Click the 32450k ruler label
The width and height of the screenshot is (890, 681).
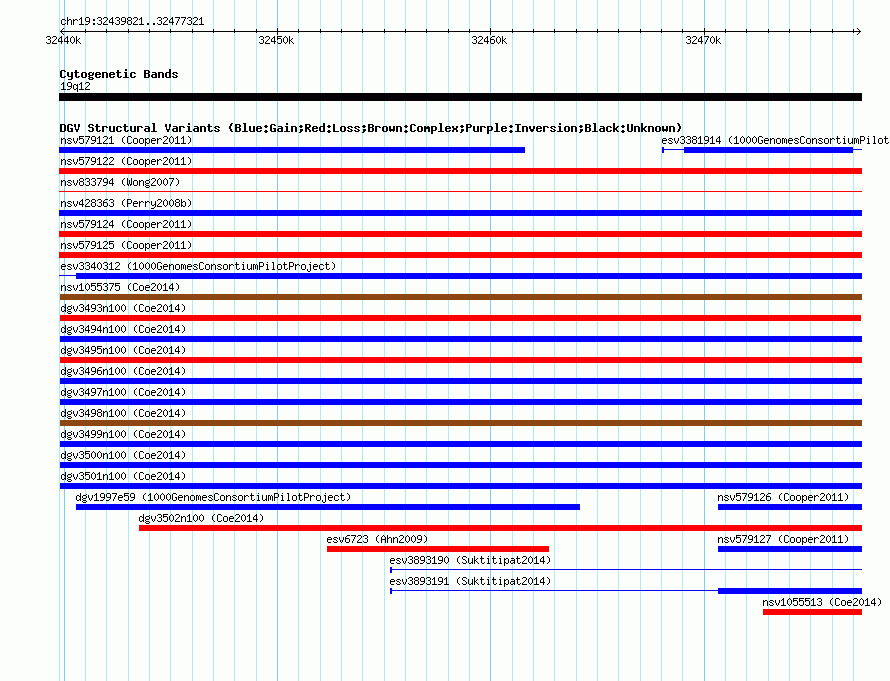[x=276, y=40]
